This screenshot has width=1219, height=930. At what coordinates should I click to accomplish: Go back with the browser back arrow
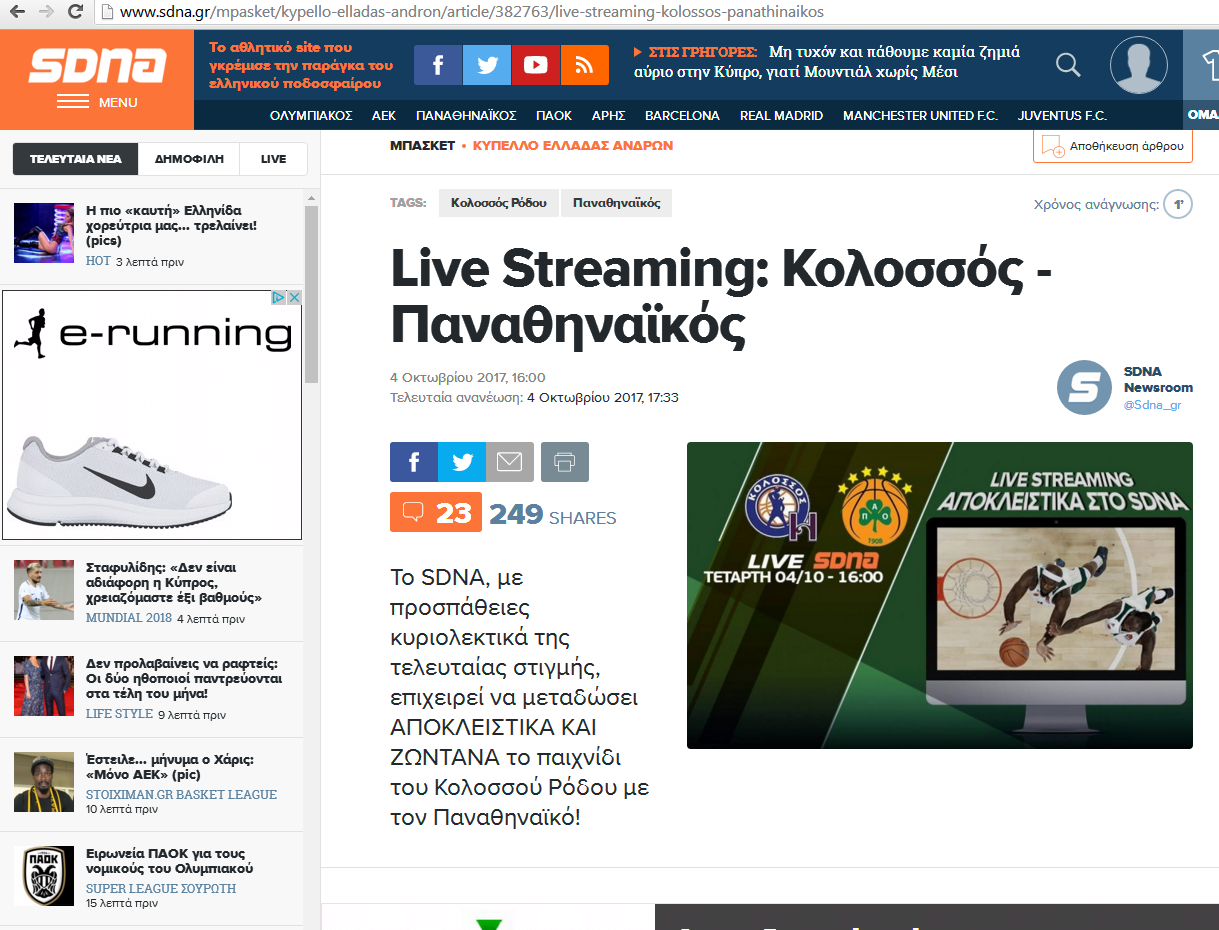18,12
